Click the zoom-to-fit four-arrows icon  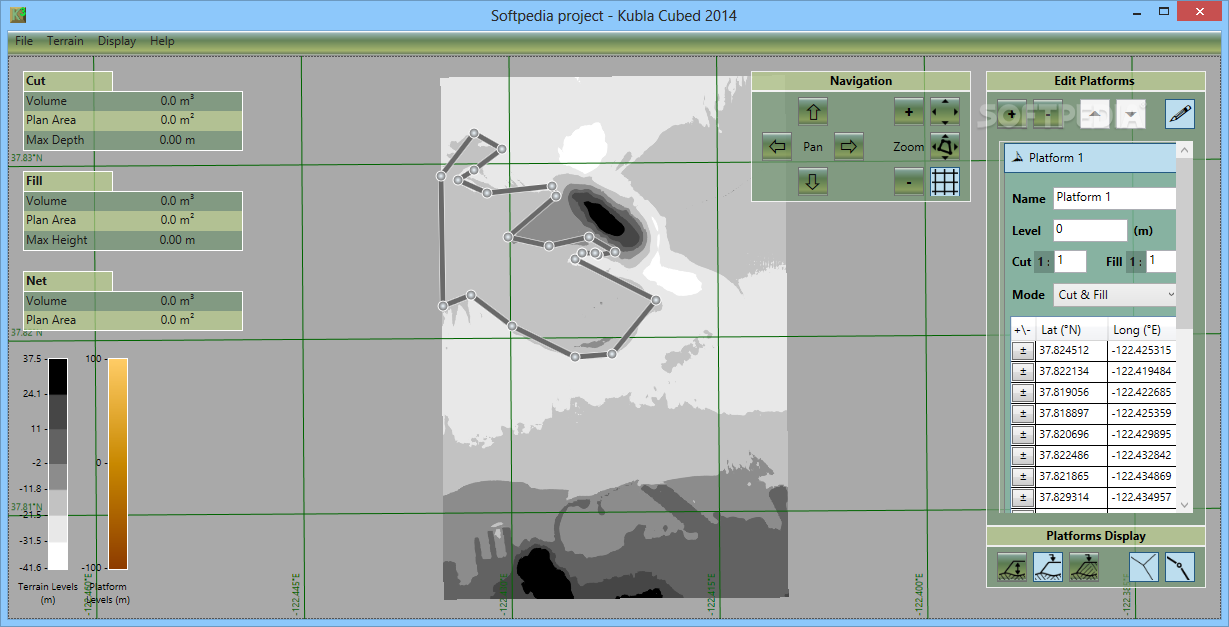945,112
